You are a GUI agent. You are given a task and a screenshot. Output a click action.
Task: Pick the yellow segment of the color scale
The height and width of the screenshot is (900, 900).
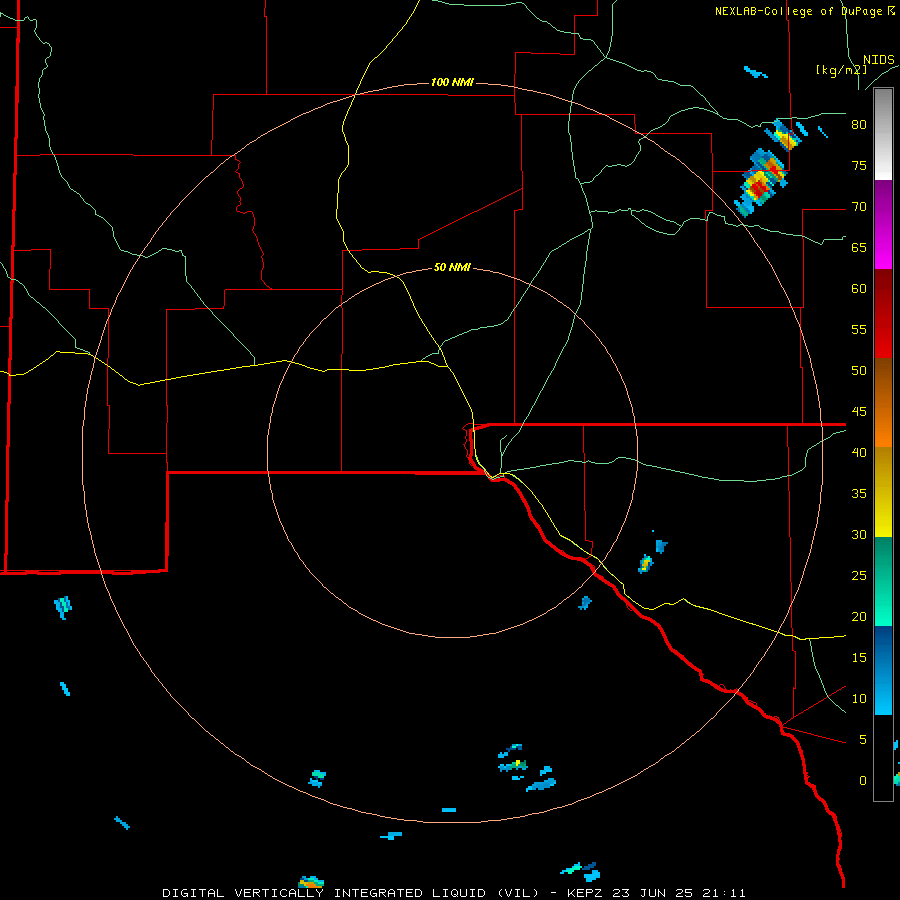tap(883, 492)
